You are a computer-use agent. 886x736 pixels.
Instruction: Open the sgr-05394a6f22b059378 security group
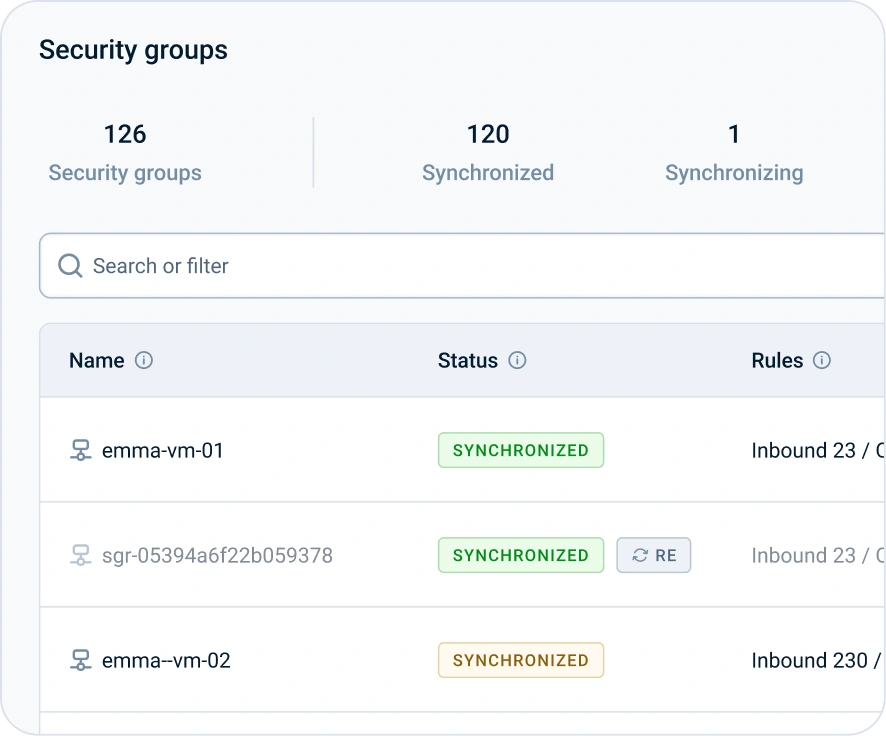click(217, 555)
